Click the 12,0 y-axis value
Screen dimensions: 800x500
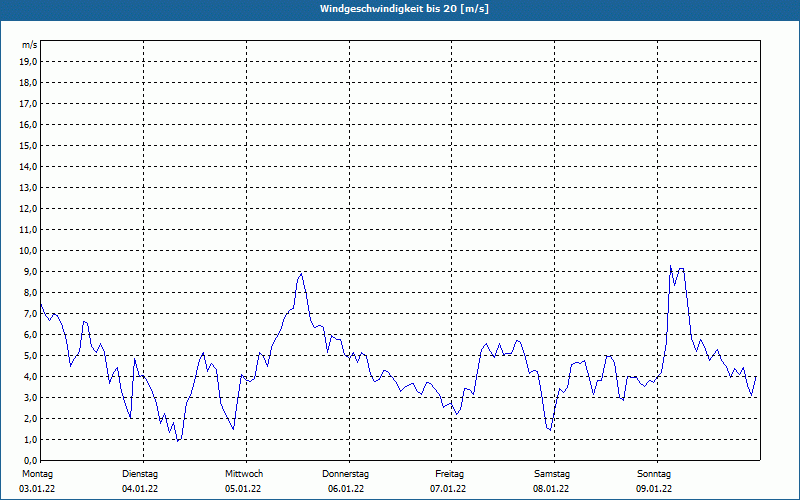[28, 209]
